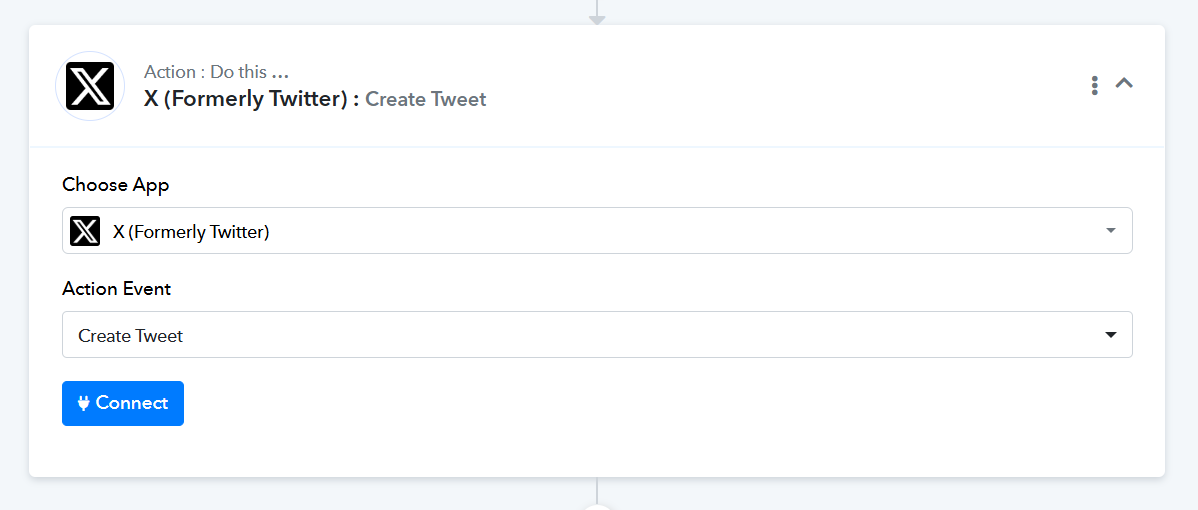This screenshot has width=1198, height=510.
Task: Click the "Action : Do this …" header text
Action: pos(216,72)
